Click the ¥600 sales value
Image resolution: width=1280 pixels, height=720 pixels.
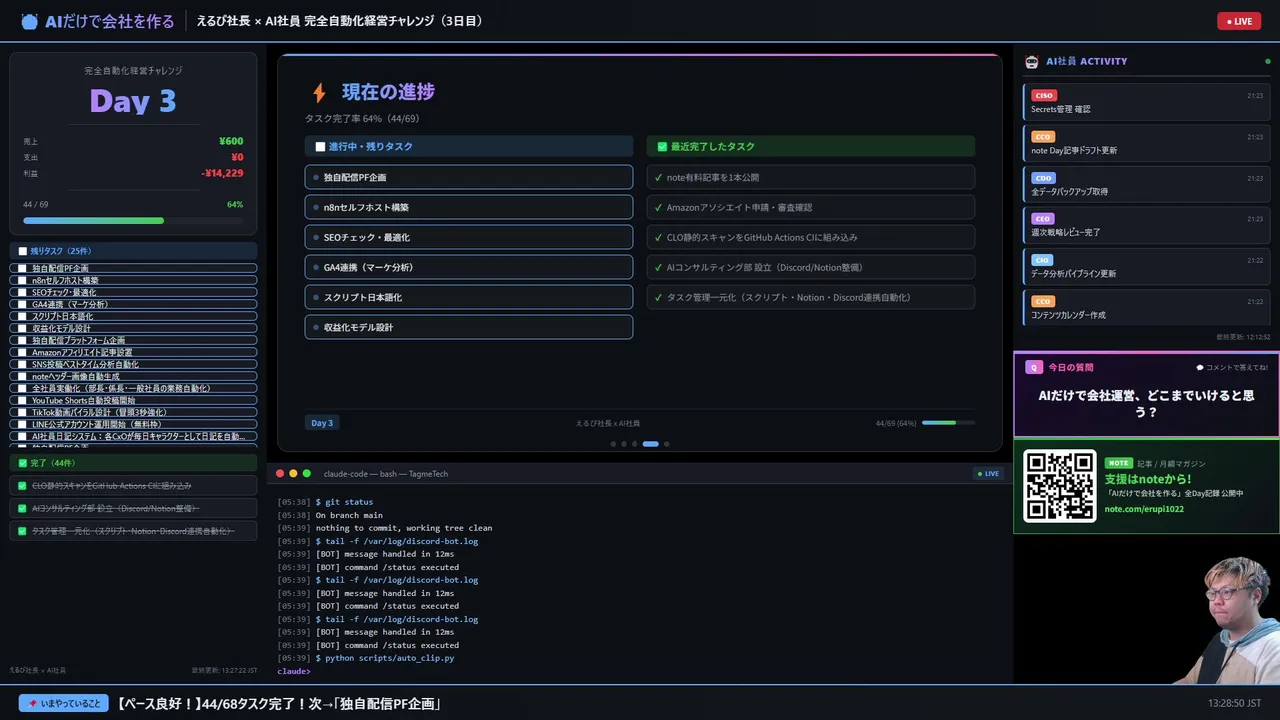coord(231,141)
